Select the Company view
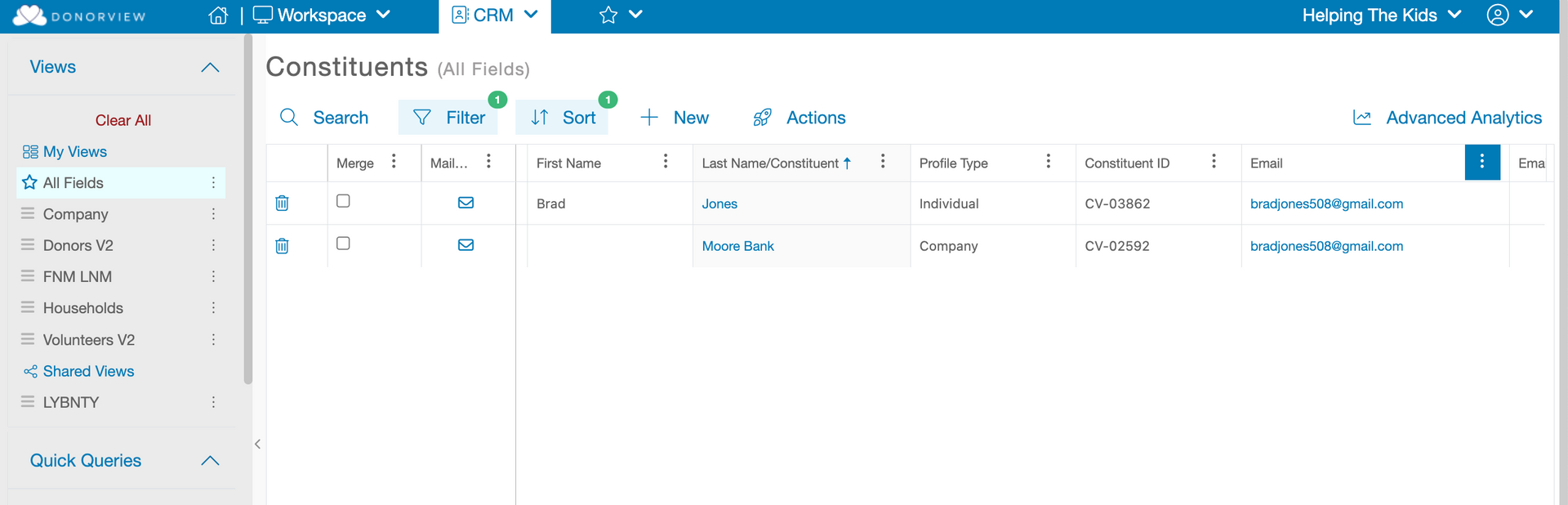The width and height of the screenshot is (1568, 505). (75, 214)
